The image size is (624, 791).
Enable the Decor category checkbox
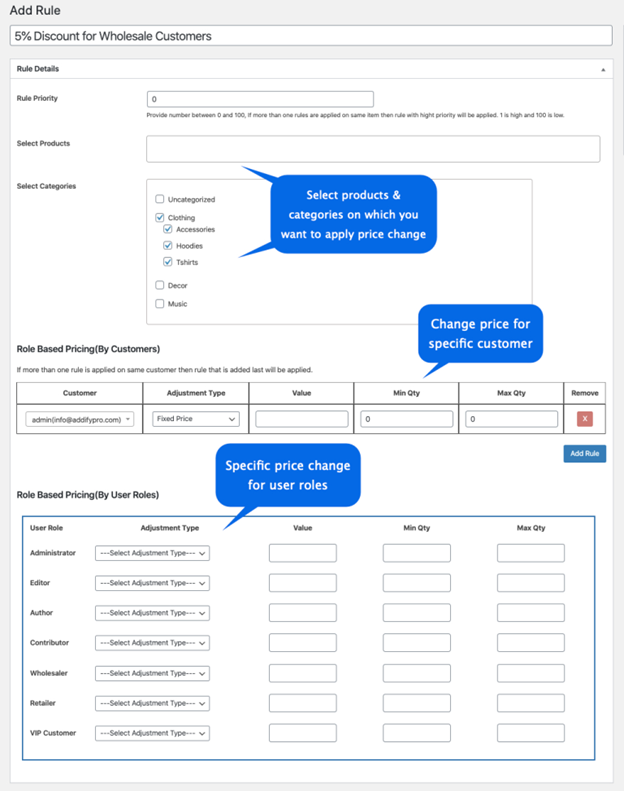[160, 285]
